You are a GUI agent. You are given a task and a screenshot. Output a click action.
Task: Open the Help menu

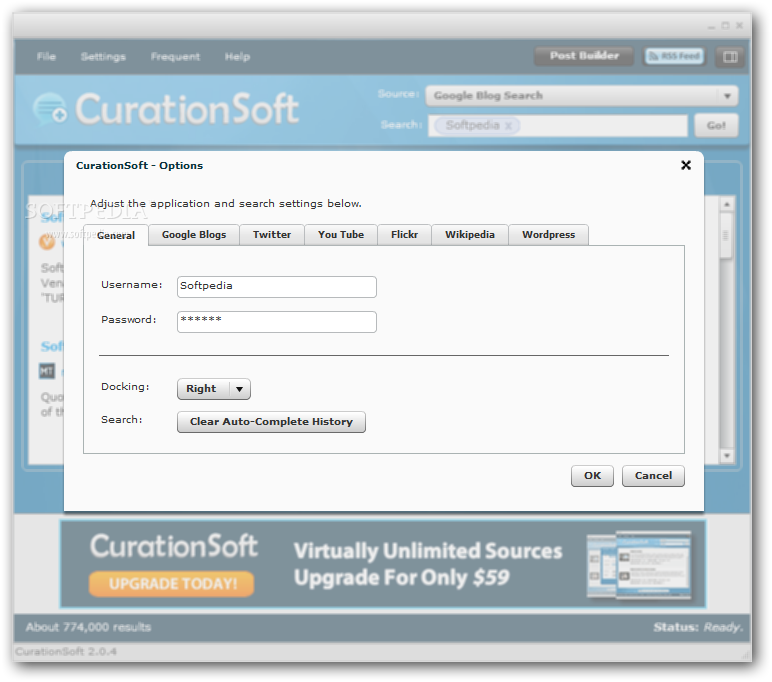237,57
